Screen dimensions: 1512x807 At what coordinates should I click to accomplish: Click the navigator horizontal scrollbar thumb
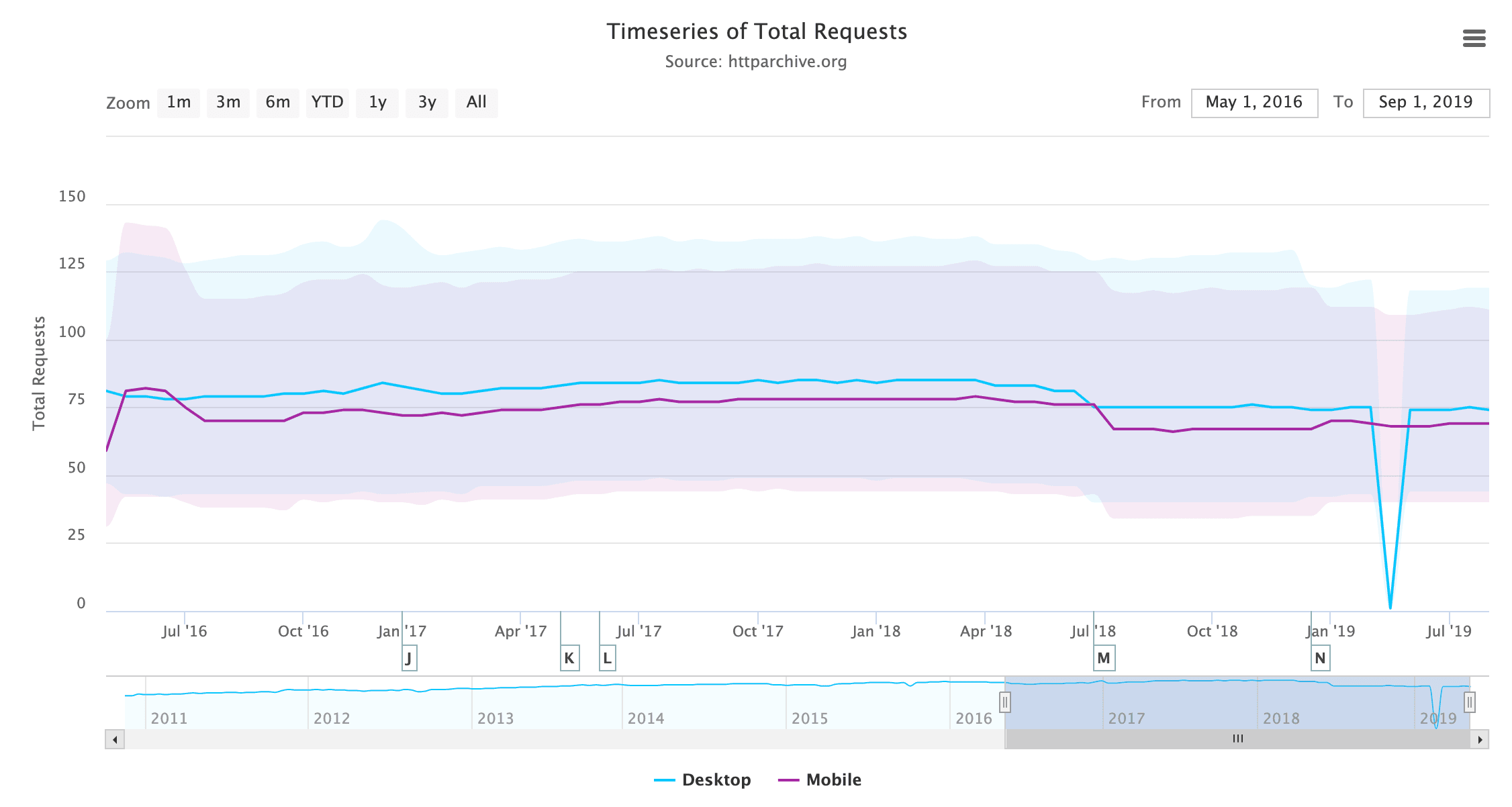tap(1237, 739)
